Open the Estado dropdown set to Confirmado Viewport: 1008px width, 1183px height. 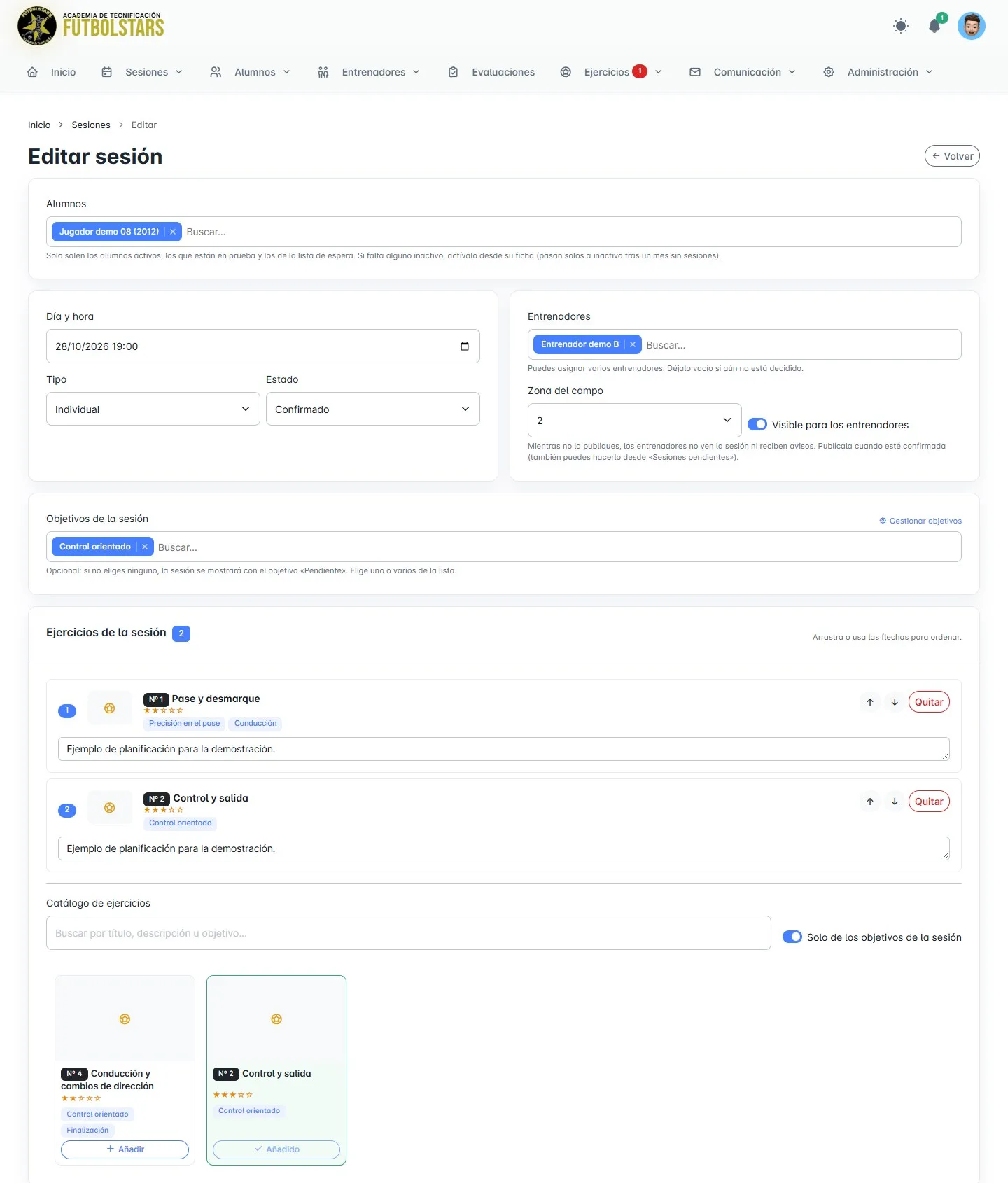point(373,409)
